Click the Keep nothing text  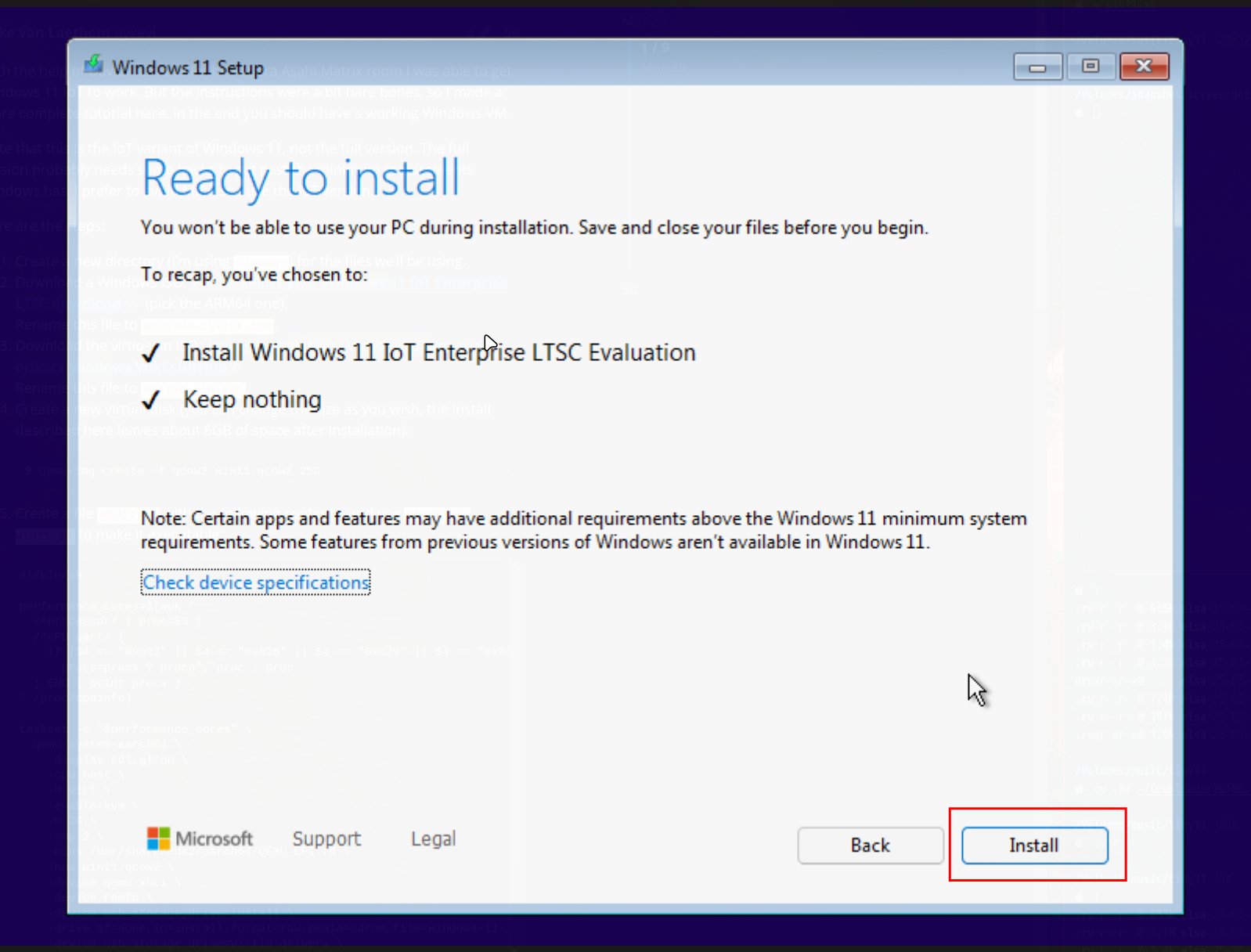(x=252, y=399)
